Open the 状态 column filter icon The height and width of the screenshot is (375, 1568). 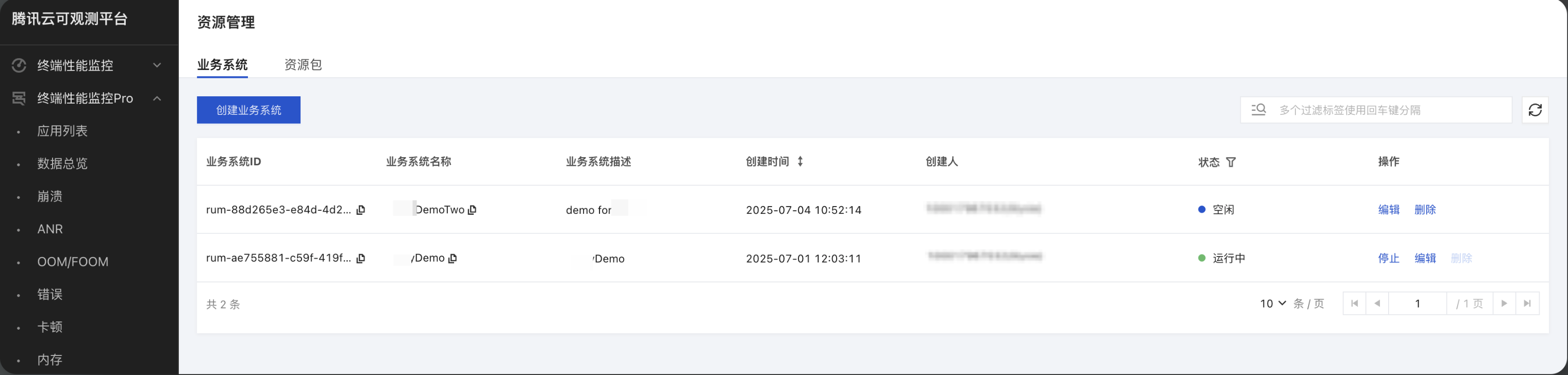[1231, 162]
